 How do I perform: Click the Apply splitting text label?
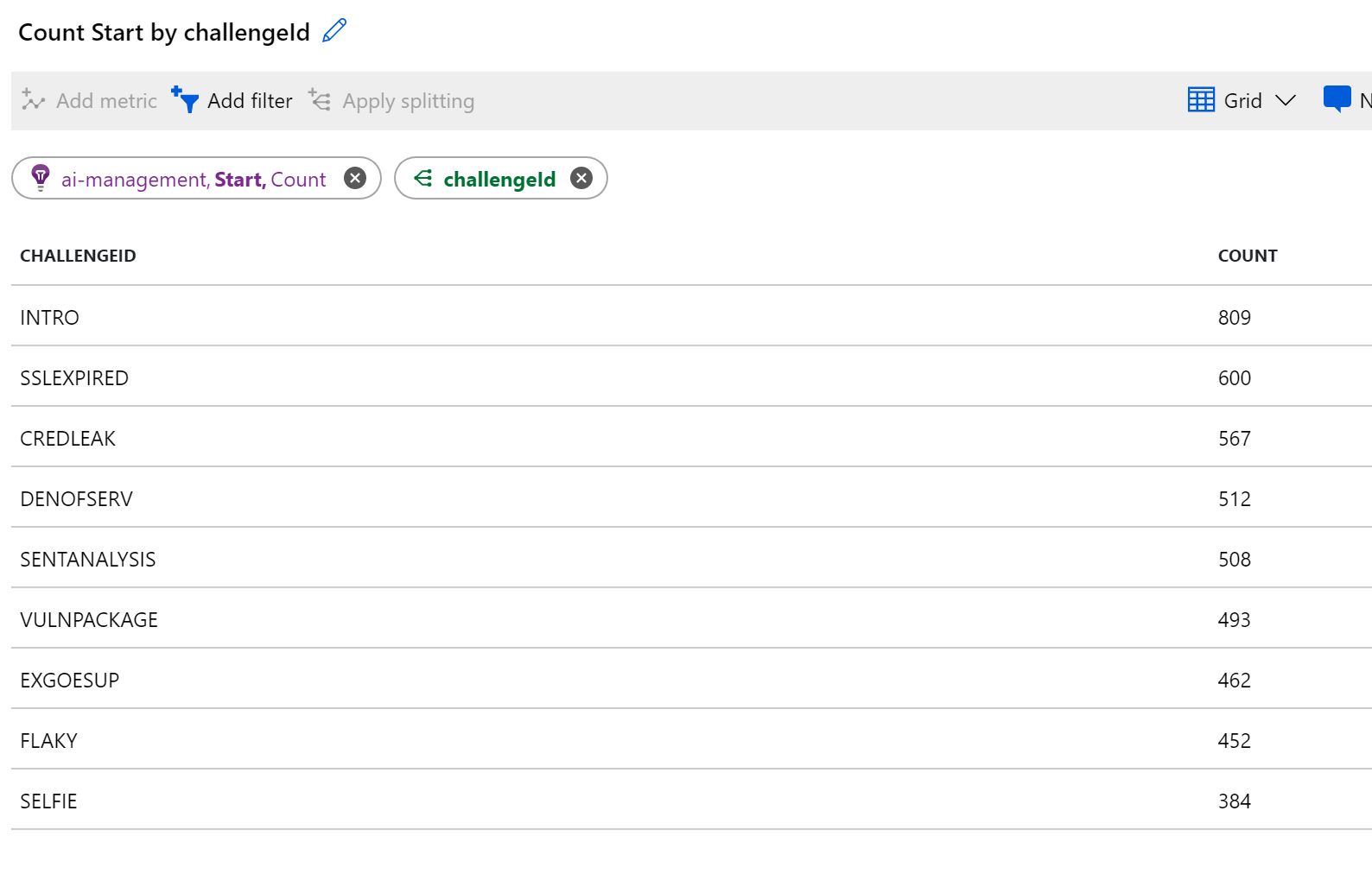[408, 101]
